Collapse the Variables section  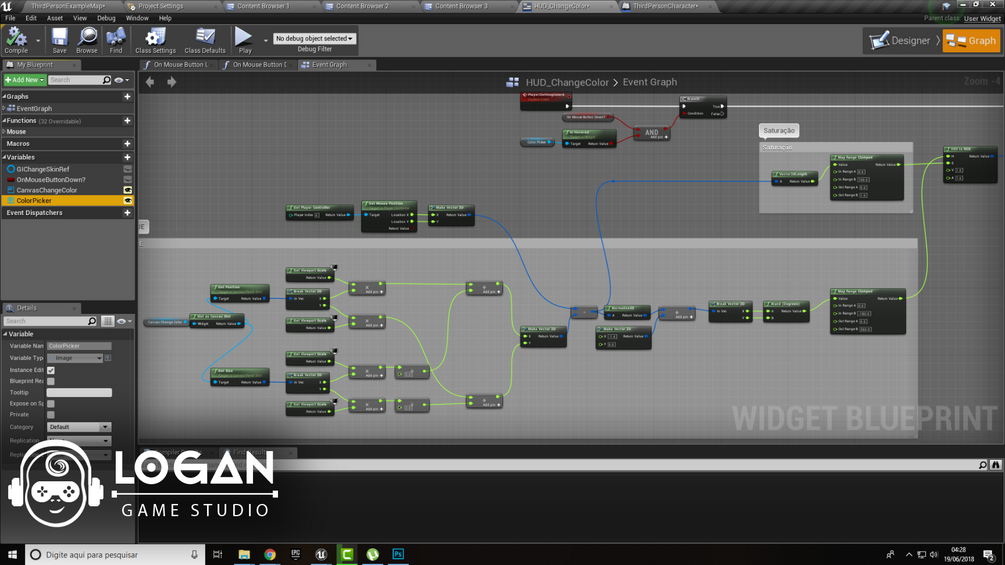4,157
